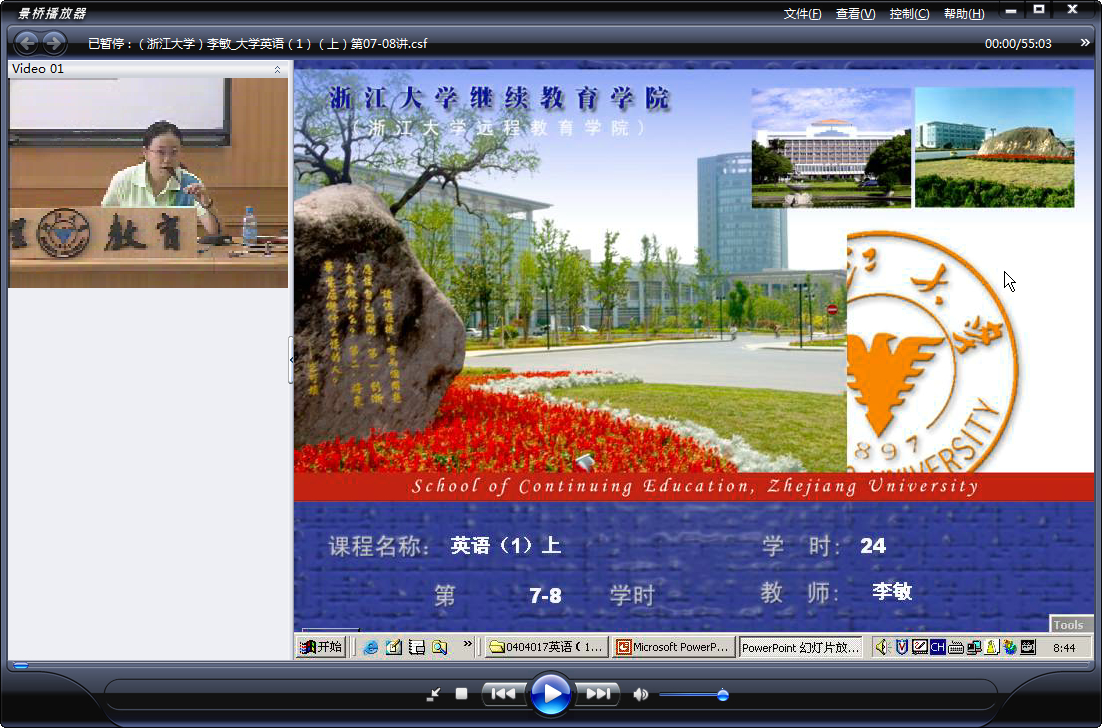
Task: Collapse the left pane using the splitter handle
Action: pyautogui.click(x=291, y=360)
